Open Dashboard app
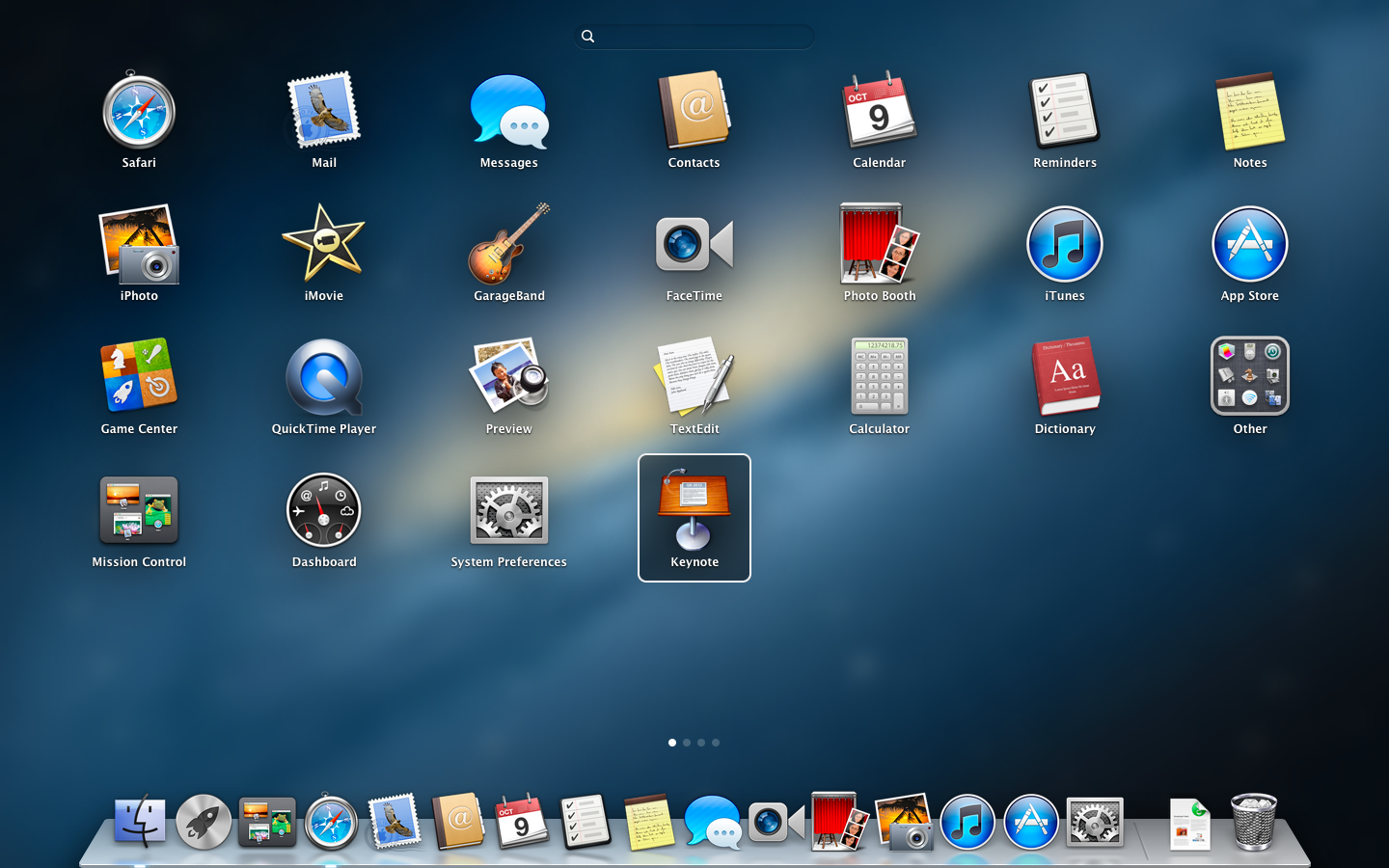The height and width of the screenshot is (868, 1389). (324, 509)
